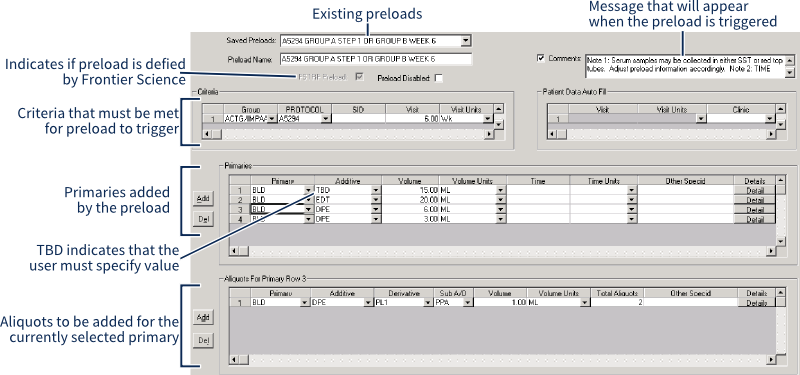Select the 15.00 Volume cell in Primaries
This screenshot has height=375, width=800.
[x=410, y=190]
